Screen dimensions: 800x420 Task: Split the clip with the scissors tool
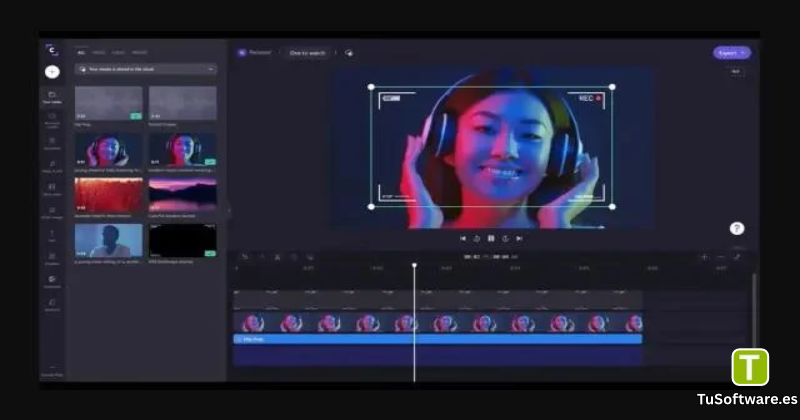[x=278, y=257]
